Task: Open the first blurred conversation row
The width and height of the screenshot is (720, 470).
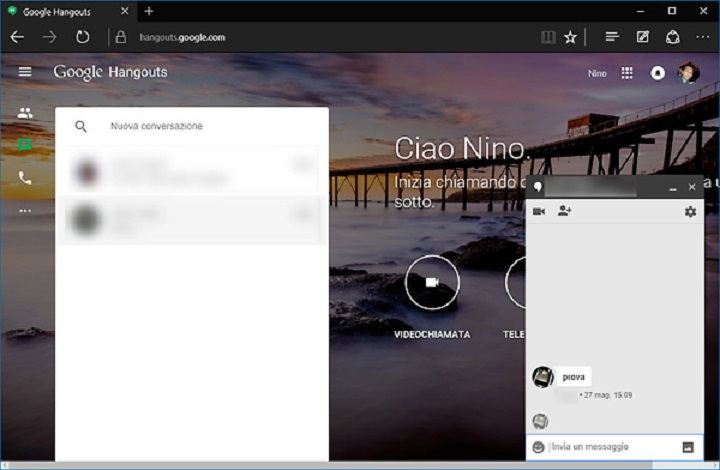Action: [x=192, y=172]
